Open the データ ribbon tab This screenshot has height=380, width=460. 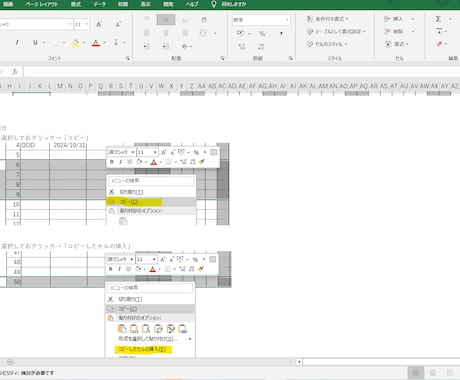pos(99,4)
